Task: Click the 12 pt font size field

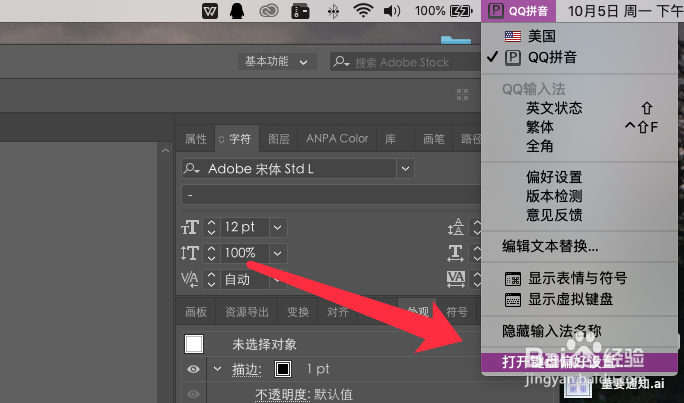Action: [244, 227]
